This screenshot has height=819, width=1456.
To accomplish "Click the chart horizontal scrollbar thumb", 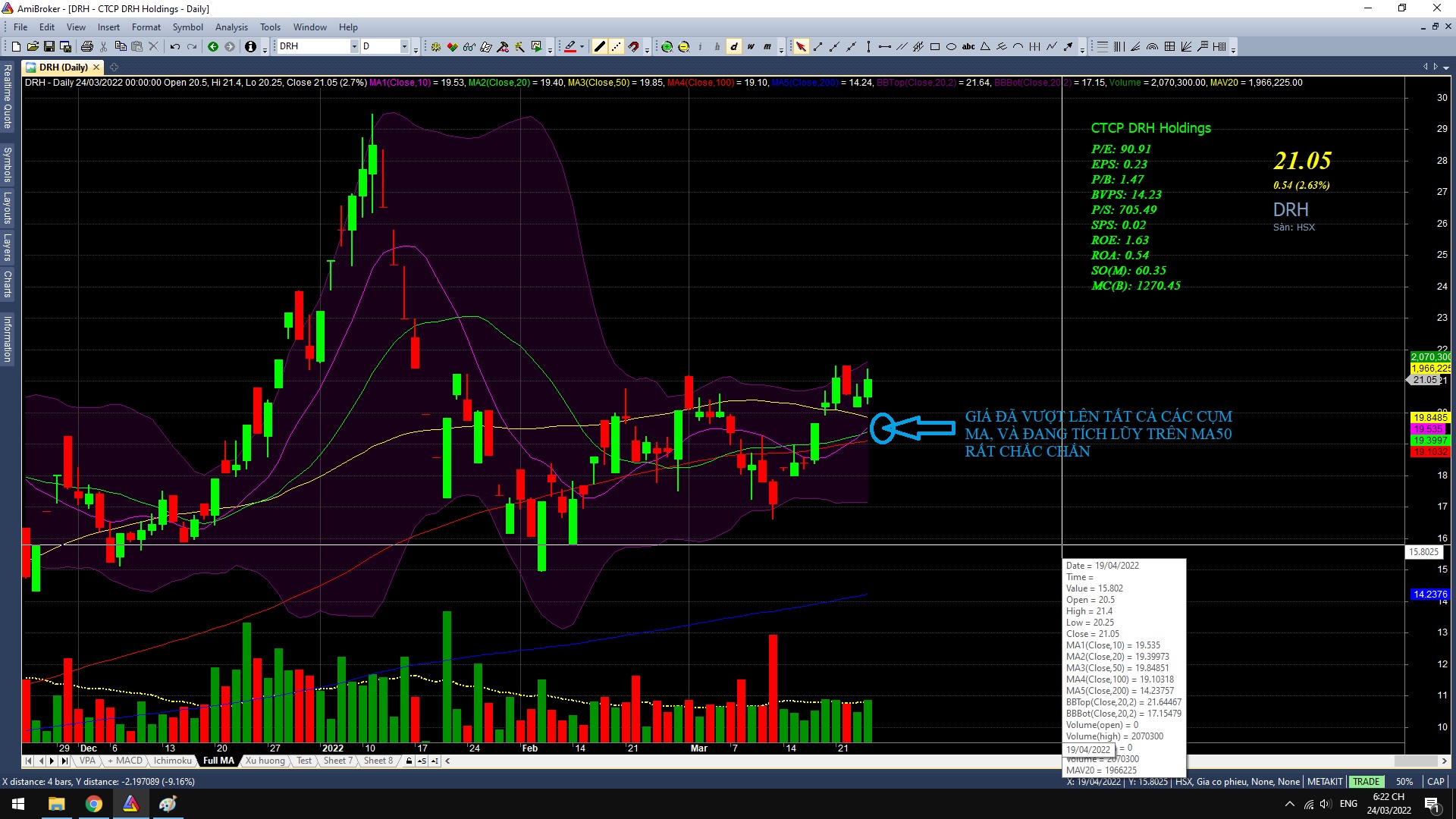I will [1415, 761].
